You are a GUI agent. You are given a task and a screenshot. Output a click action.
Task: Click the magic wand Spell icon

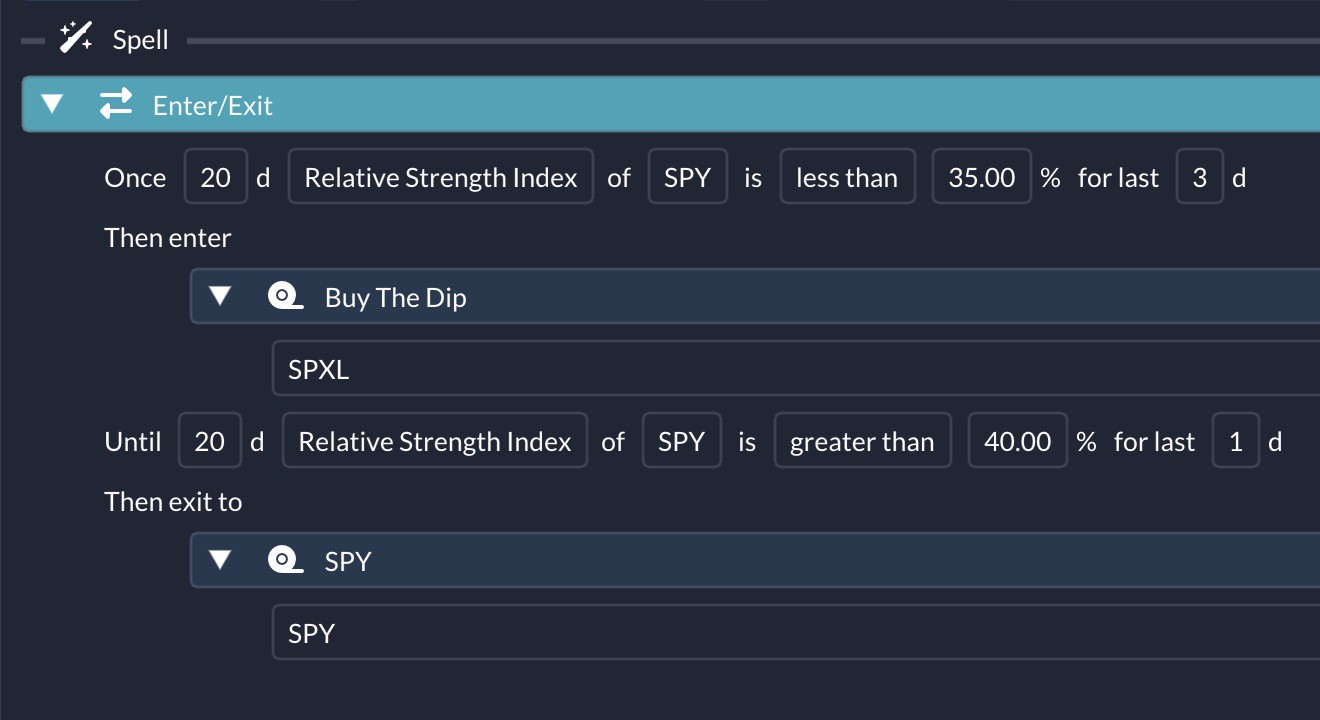[76, 39]
